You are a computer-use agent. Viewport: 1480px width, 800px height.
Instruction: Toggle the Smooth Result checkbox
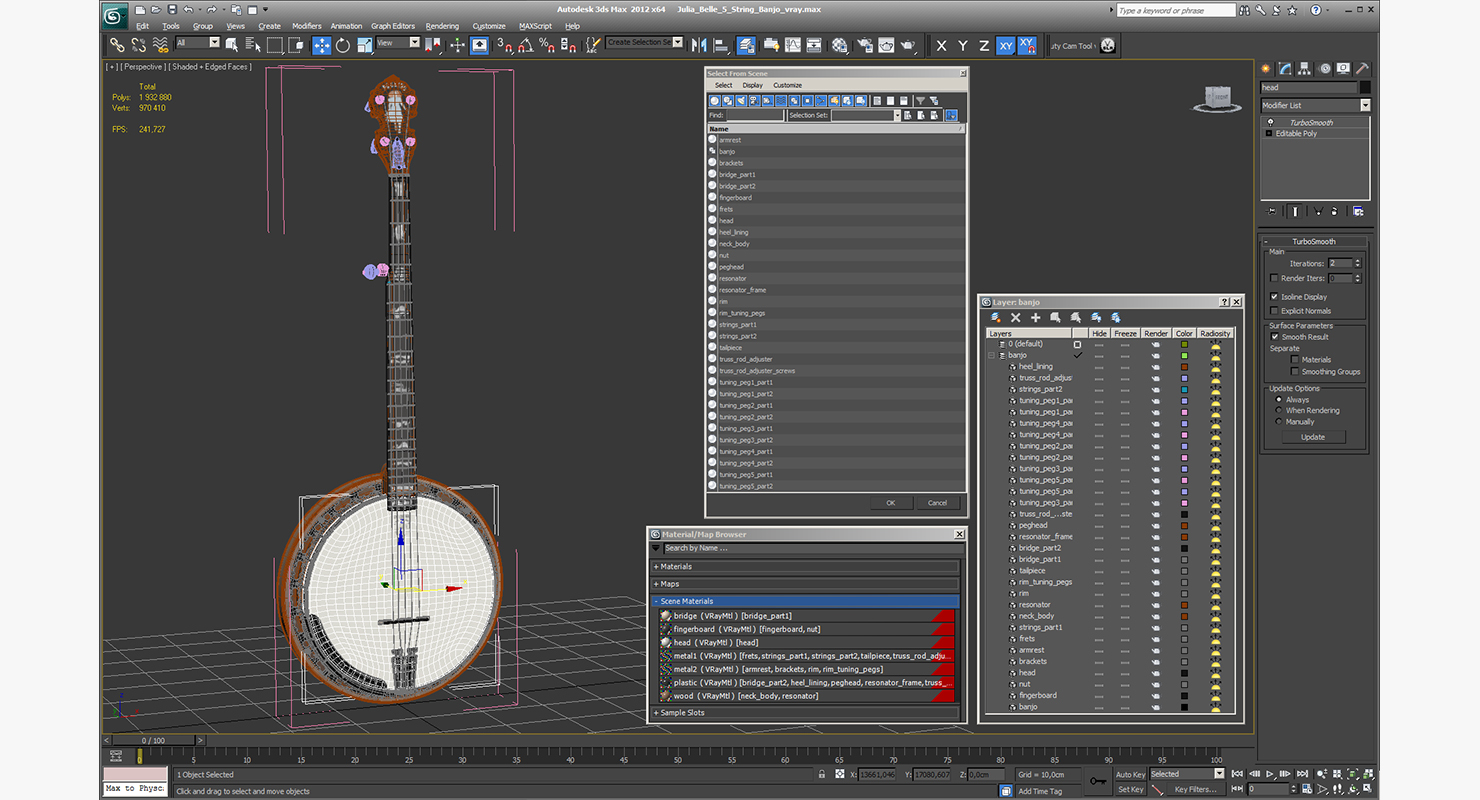coord(1274,337)
